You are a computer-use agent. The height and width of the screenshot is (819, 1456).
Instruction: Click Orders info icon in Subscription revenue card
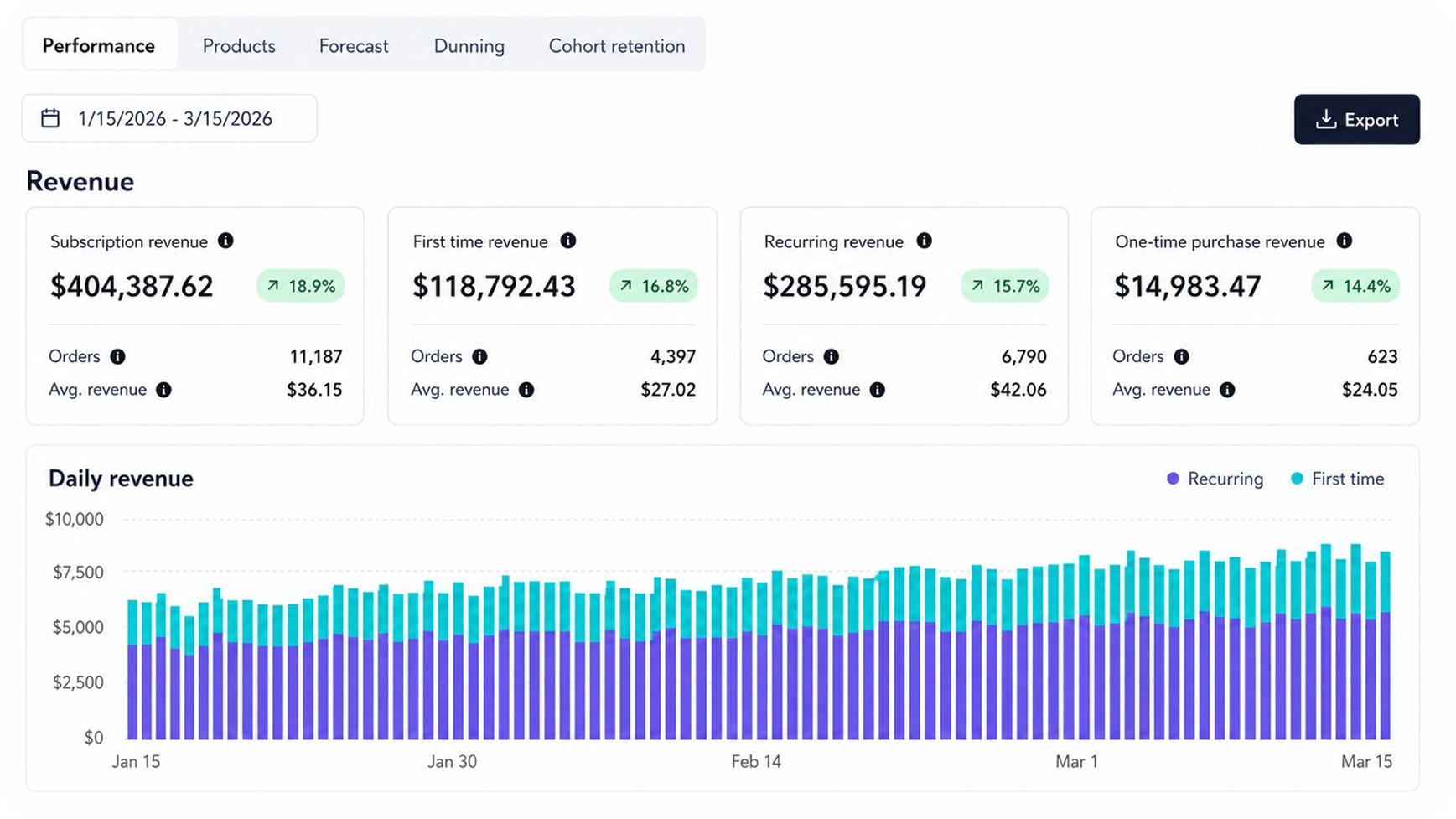pos(118,356)
